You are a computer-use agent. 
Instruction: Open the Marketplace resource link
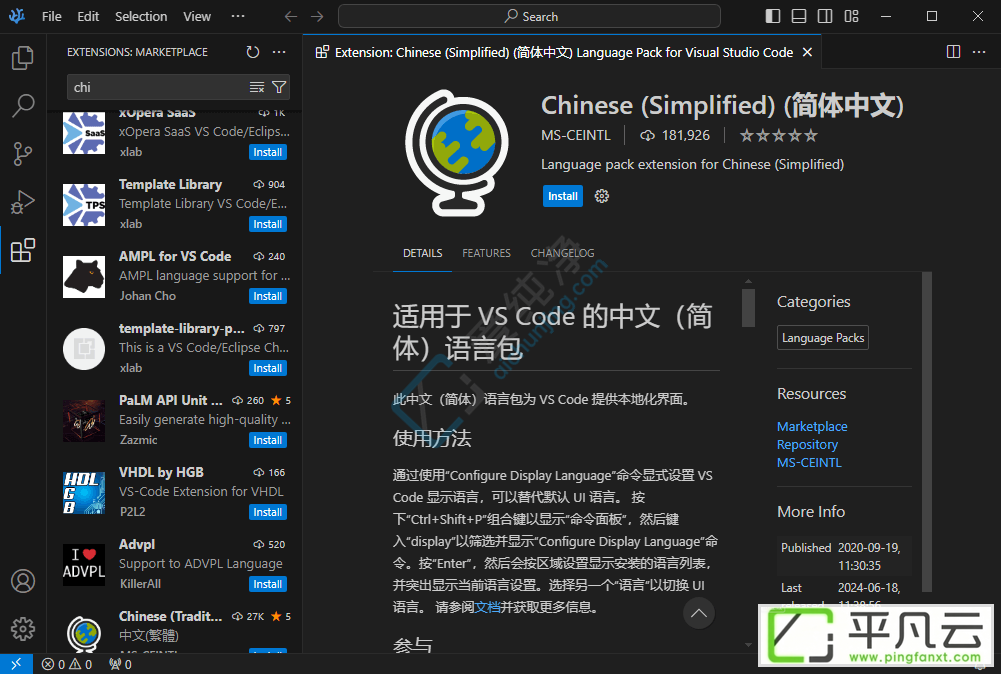tap(812, 426)
